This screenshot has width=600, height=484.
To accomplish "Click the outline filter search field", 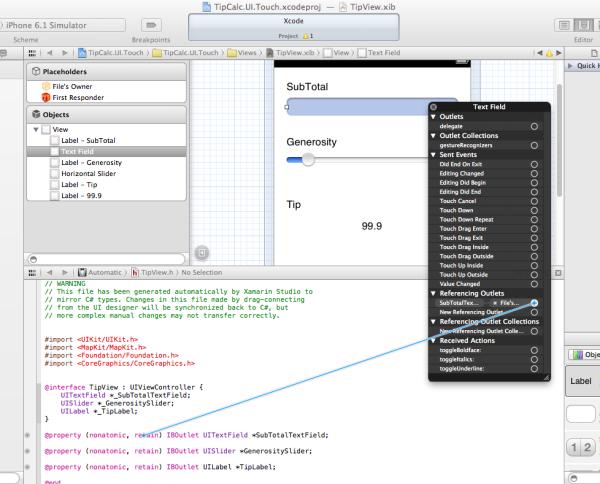I will [x=106, y=259].
